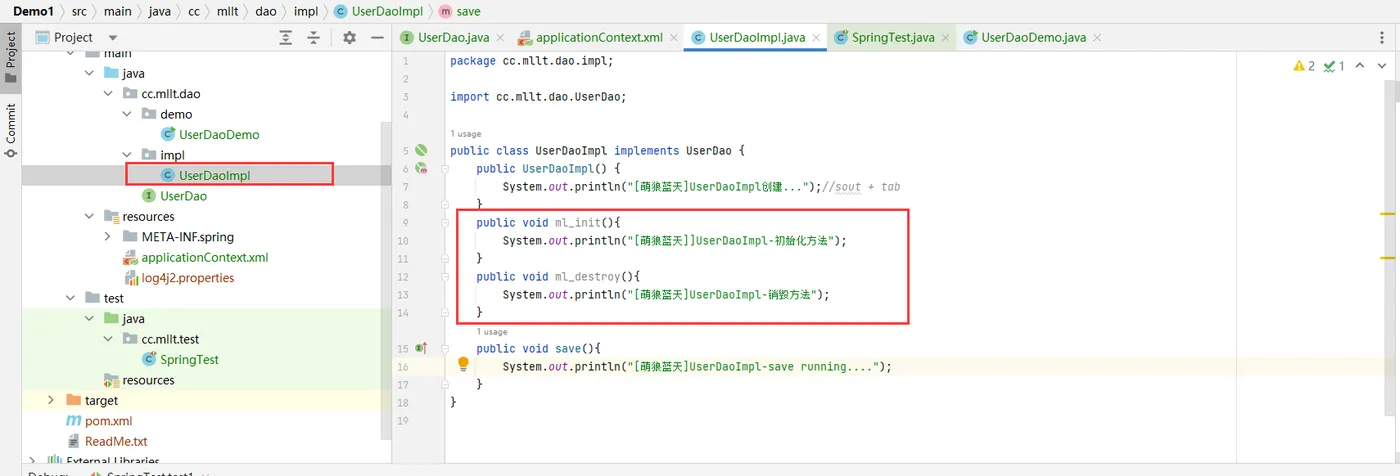
Task: Click src in navigation breadcrumb
Action: coord(80,11)
